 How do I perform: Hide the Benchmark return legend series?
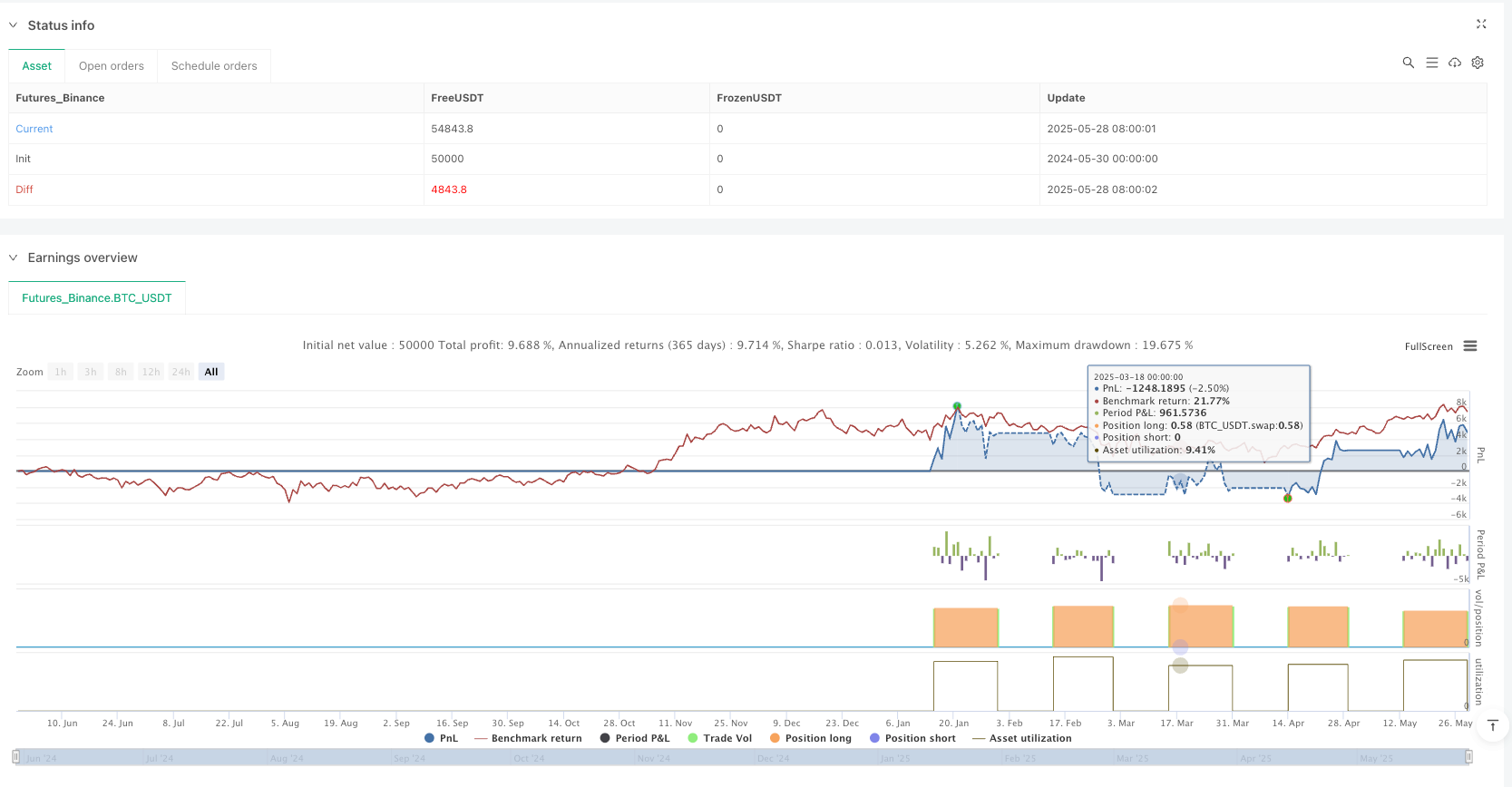point(528,738)
